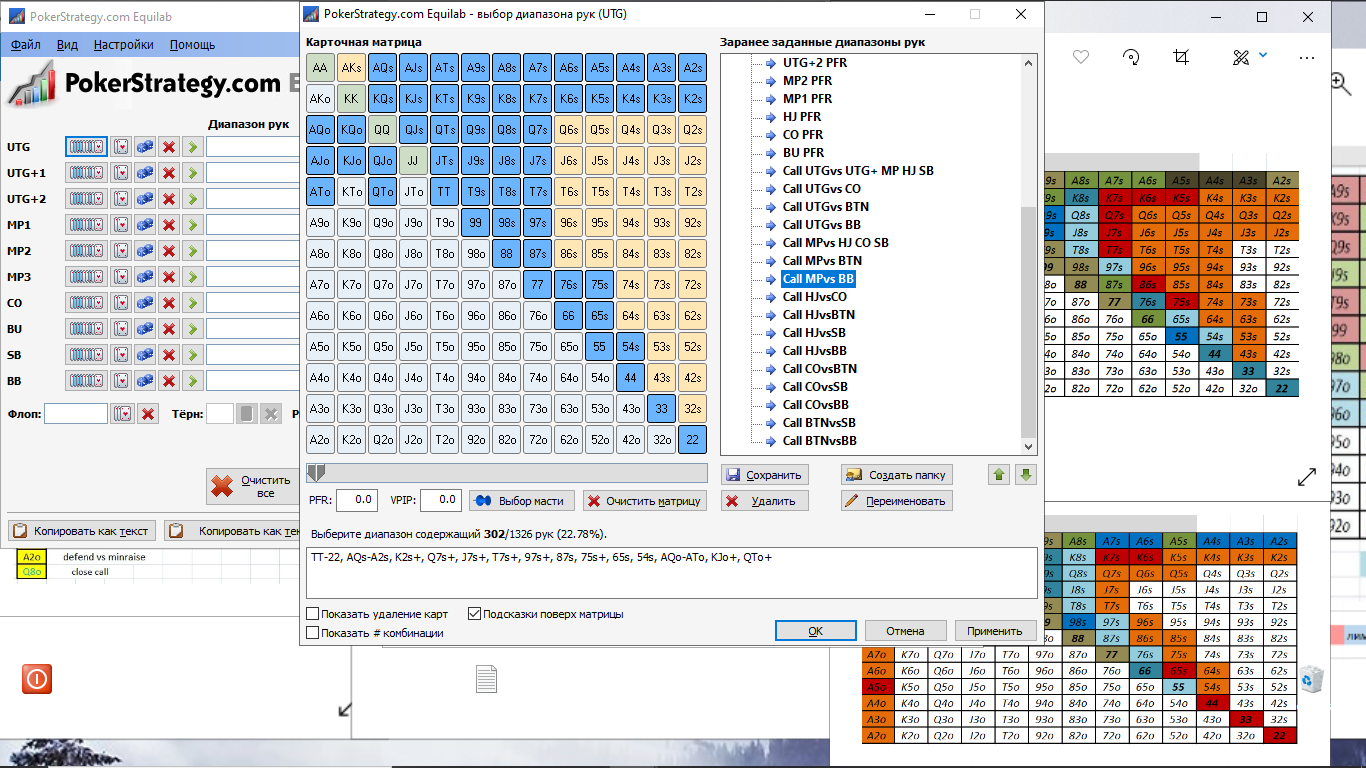The image size is (1366, 768).
Task: Click the Переименовать button
Action: pos(897,501)
